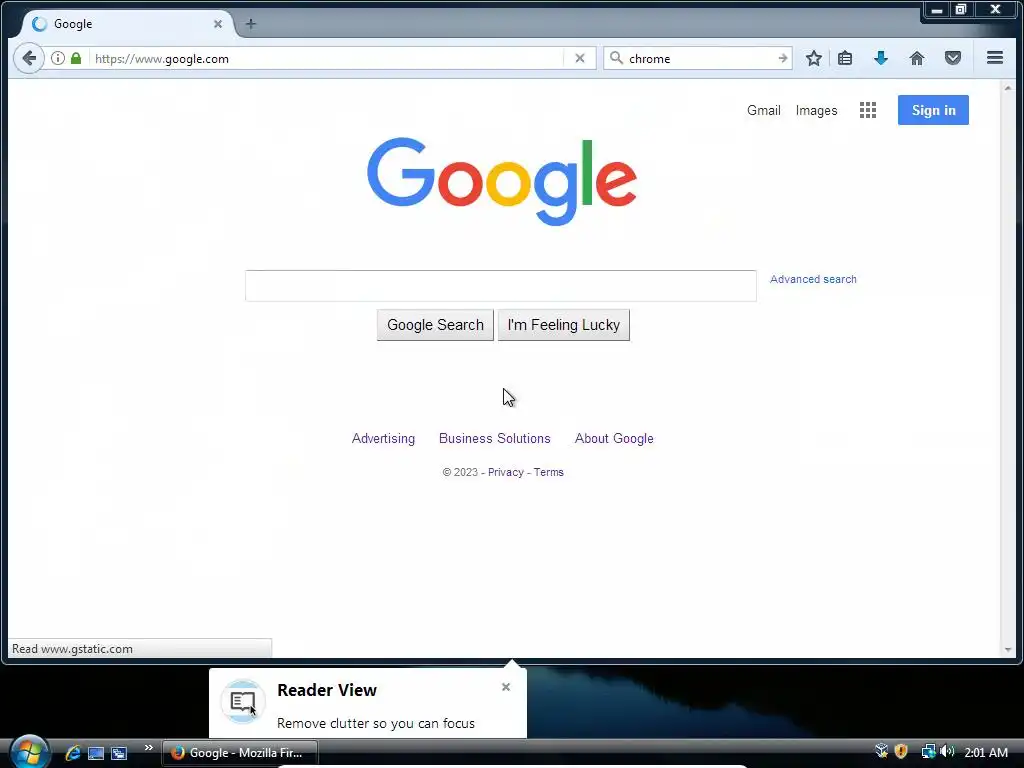The image size is (1024, 768).
Task: Dismiss the Reader View popup
Action: click(x=505, y=686)
